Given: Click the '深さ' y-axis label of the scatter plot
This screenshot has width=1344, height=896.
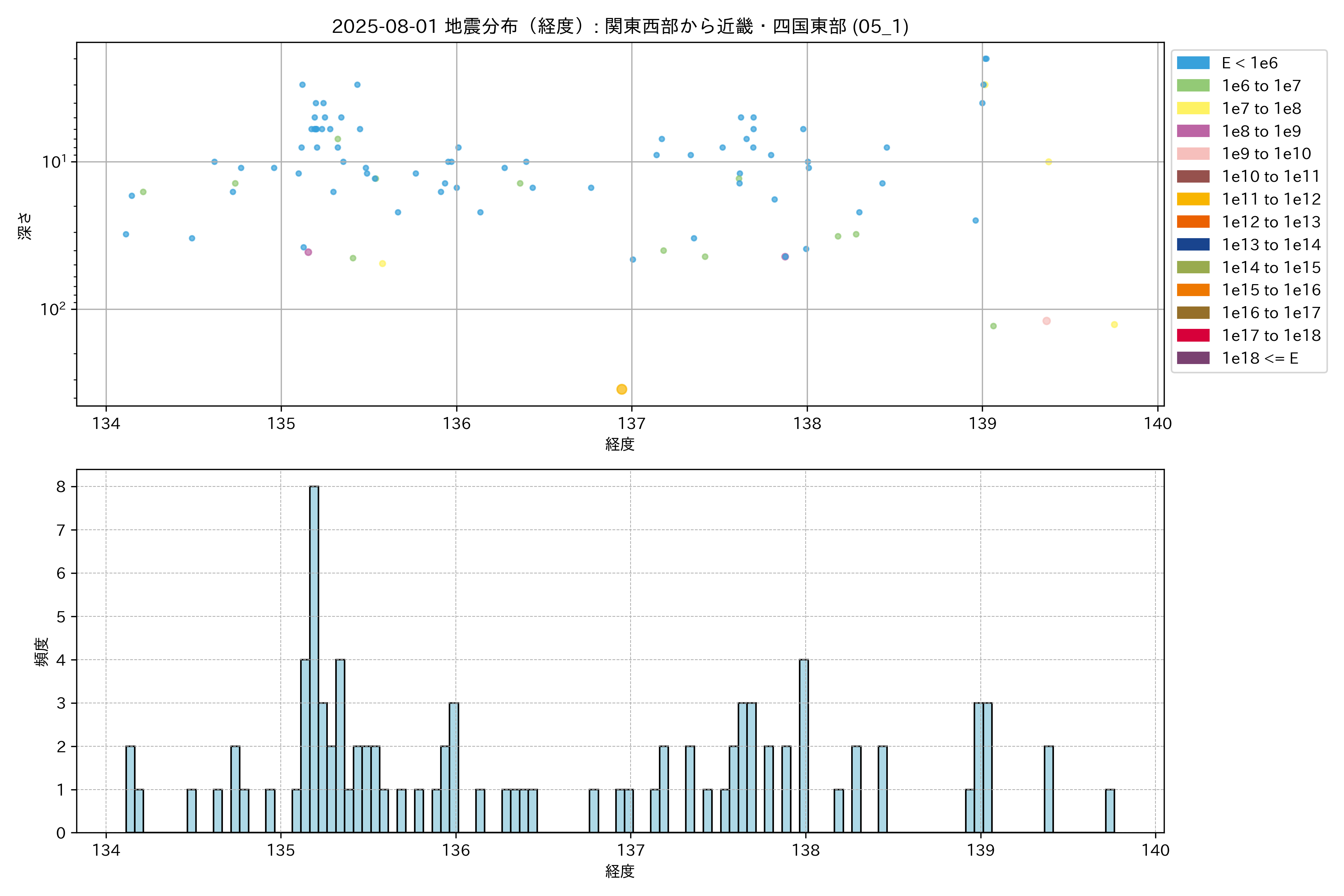Looking at the screenshot, I should [x=25, y=226].
